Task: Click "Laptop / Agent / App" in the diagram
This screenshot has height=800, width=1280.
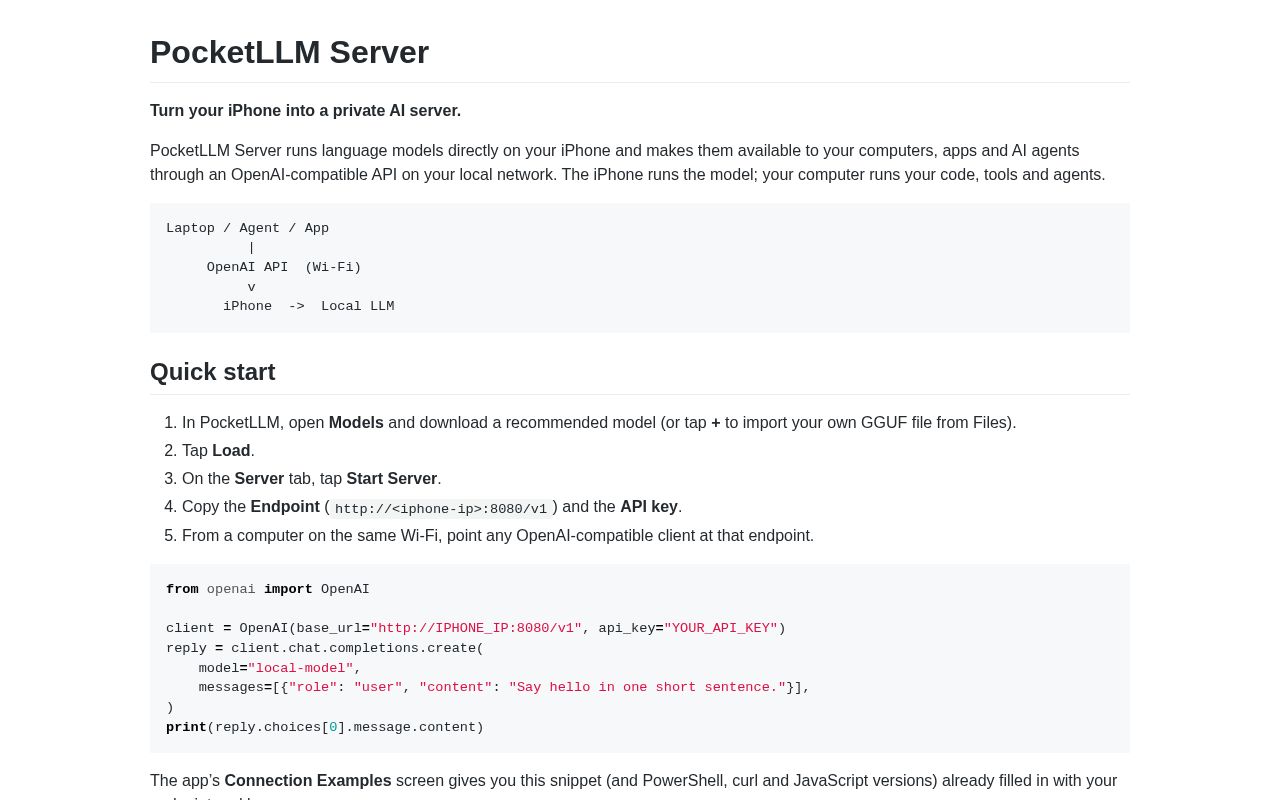Action: pyautogui.click(x=247, y=228)
